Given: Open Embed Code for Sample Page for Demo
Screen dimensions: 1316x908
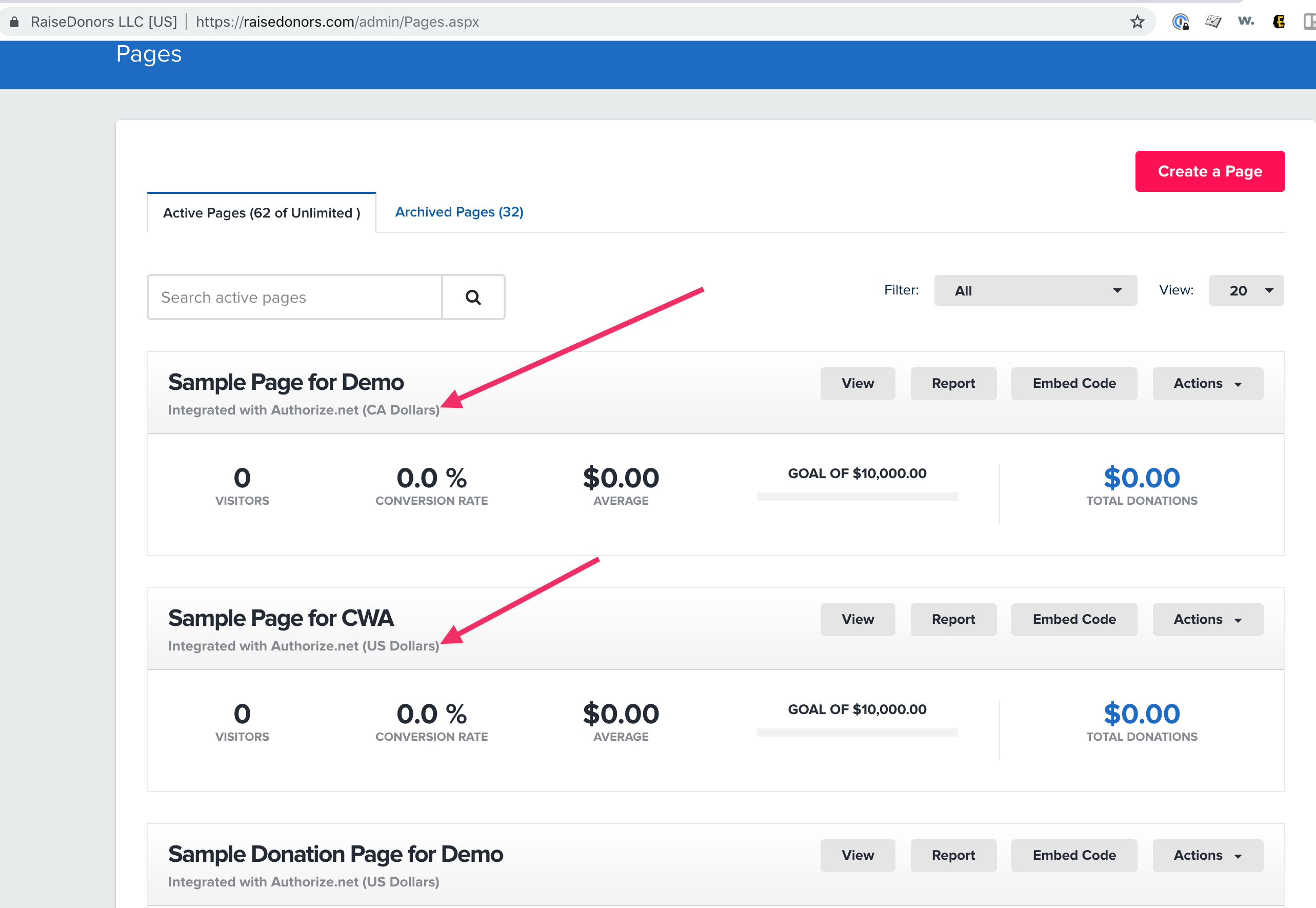Looking at the screenshot, I should click(x=1074, y=383).
